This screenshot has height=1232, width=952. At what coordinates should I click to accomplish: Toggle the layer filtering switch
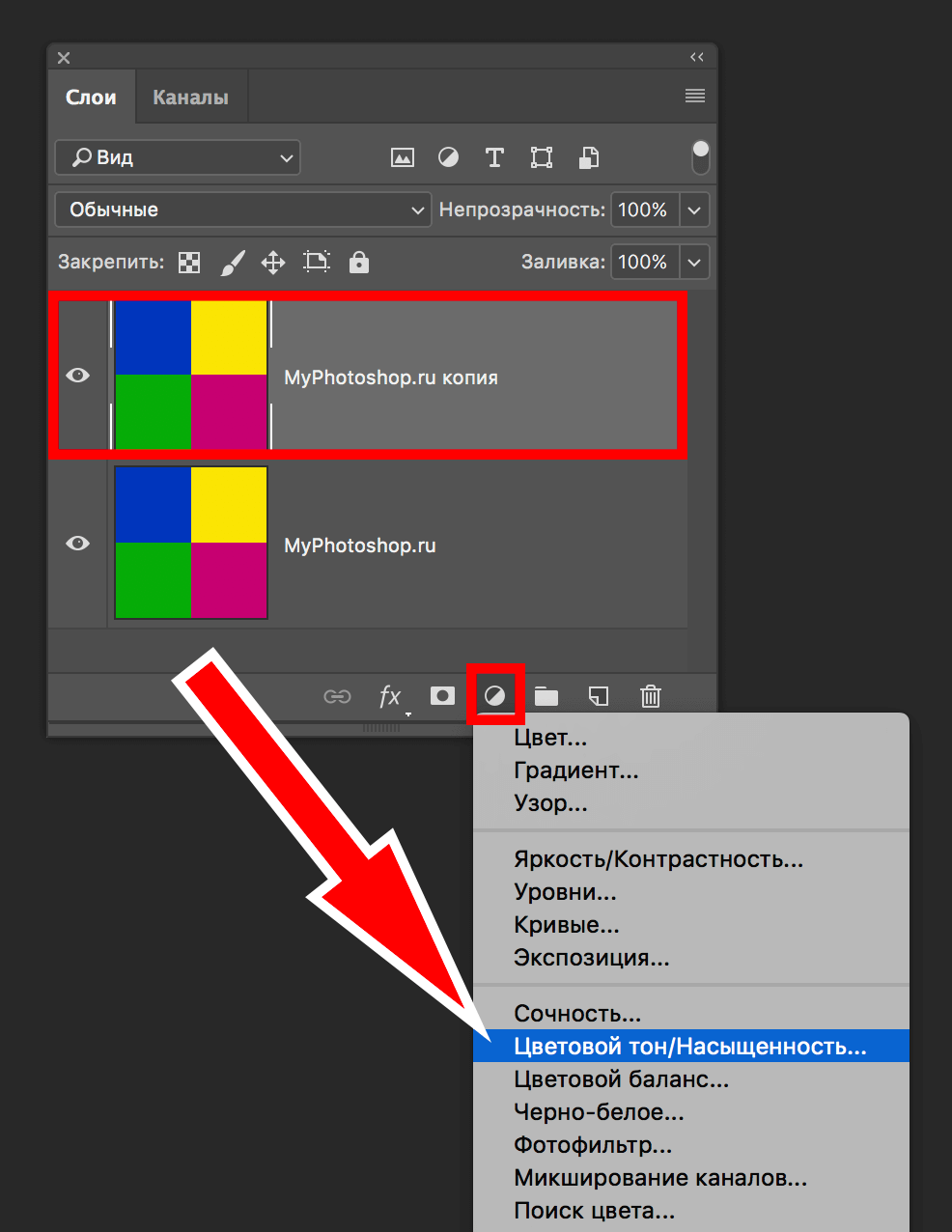pos(701,157)
